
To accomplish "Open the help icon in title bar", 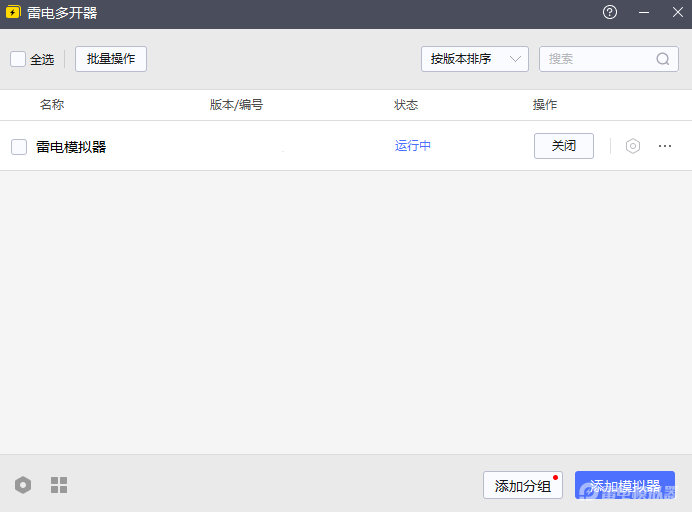I will [x=610, y=13].
